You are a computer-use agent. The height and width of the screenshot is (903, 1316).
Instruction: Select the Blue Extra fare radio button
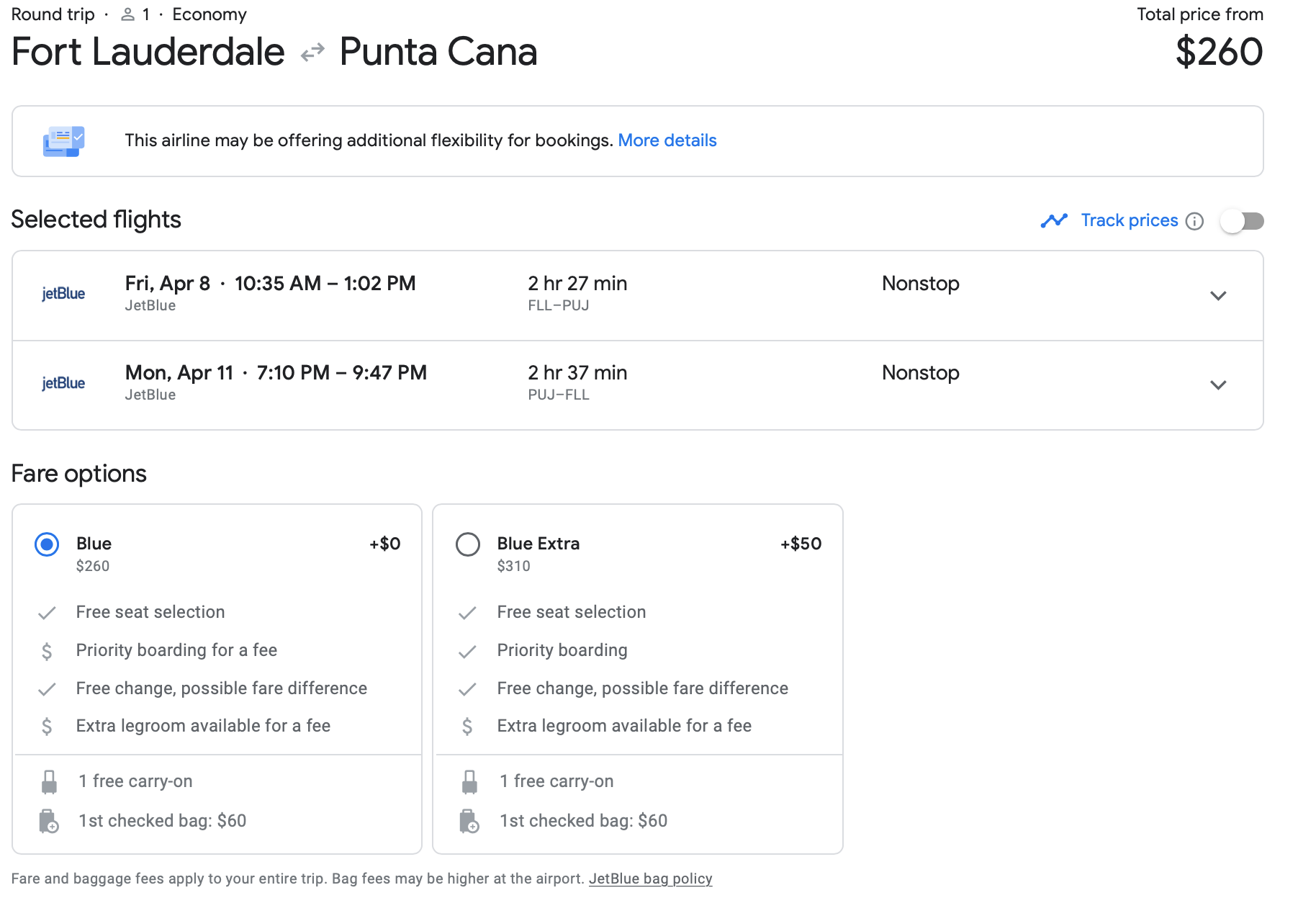[x=468, y=544]
